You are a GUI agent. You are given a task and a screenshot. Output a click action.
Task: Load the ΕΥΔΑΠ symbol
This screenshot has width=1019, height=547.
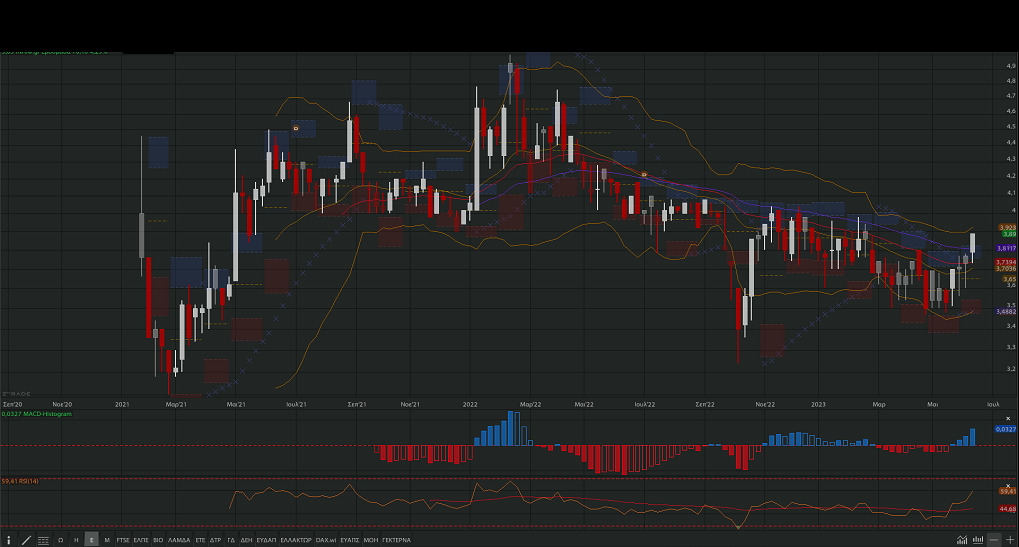266,540
